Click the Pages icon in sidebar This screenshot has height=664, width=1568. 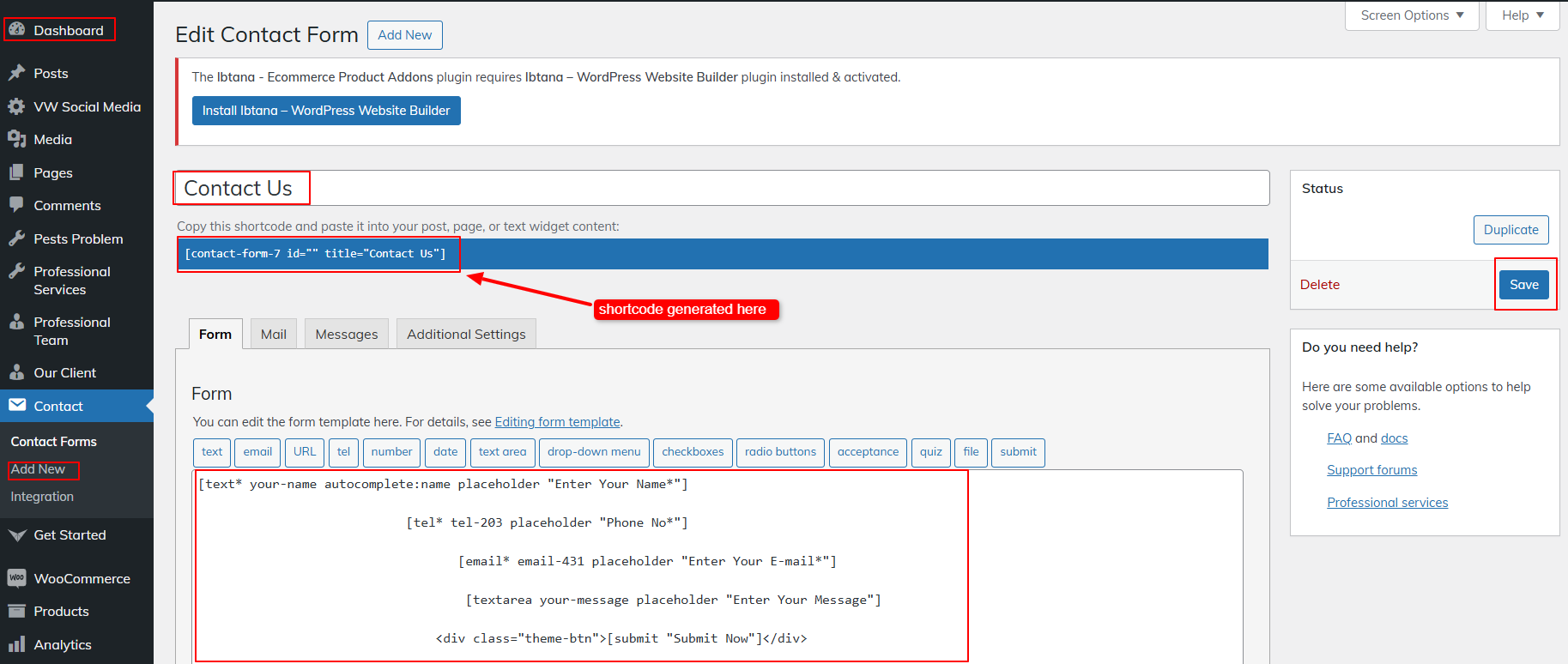tap(16, 172)
